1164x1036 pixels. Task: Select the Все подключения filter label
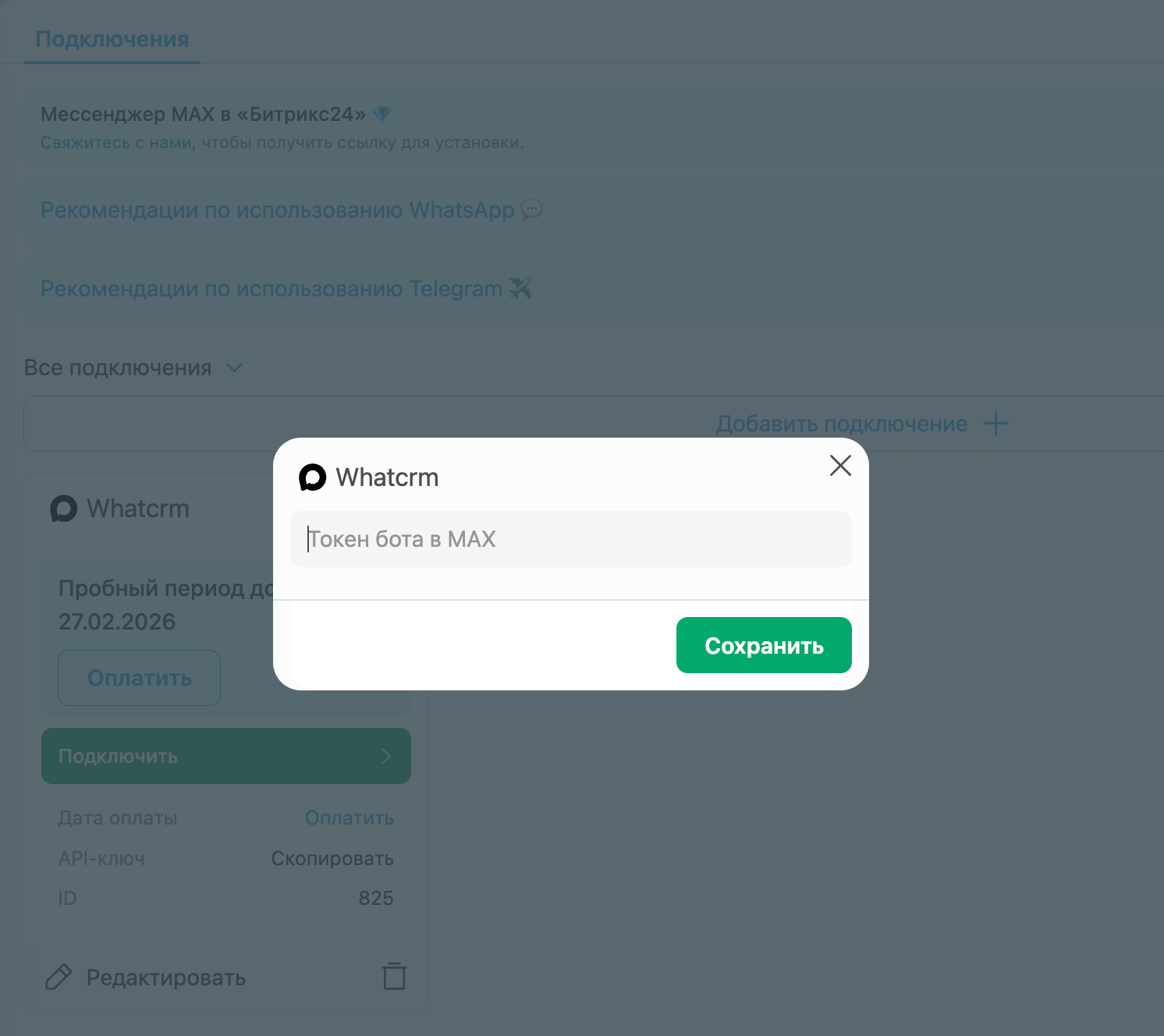118,367
